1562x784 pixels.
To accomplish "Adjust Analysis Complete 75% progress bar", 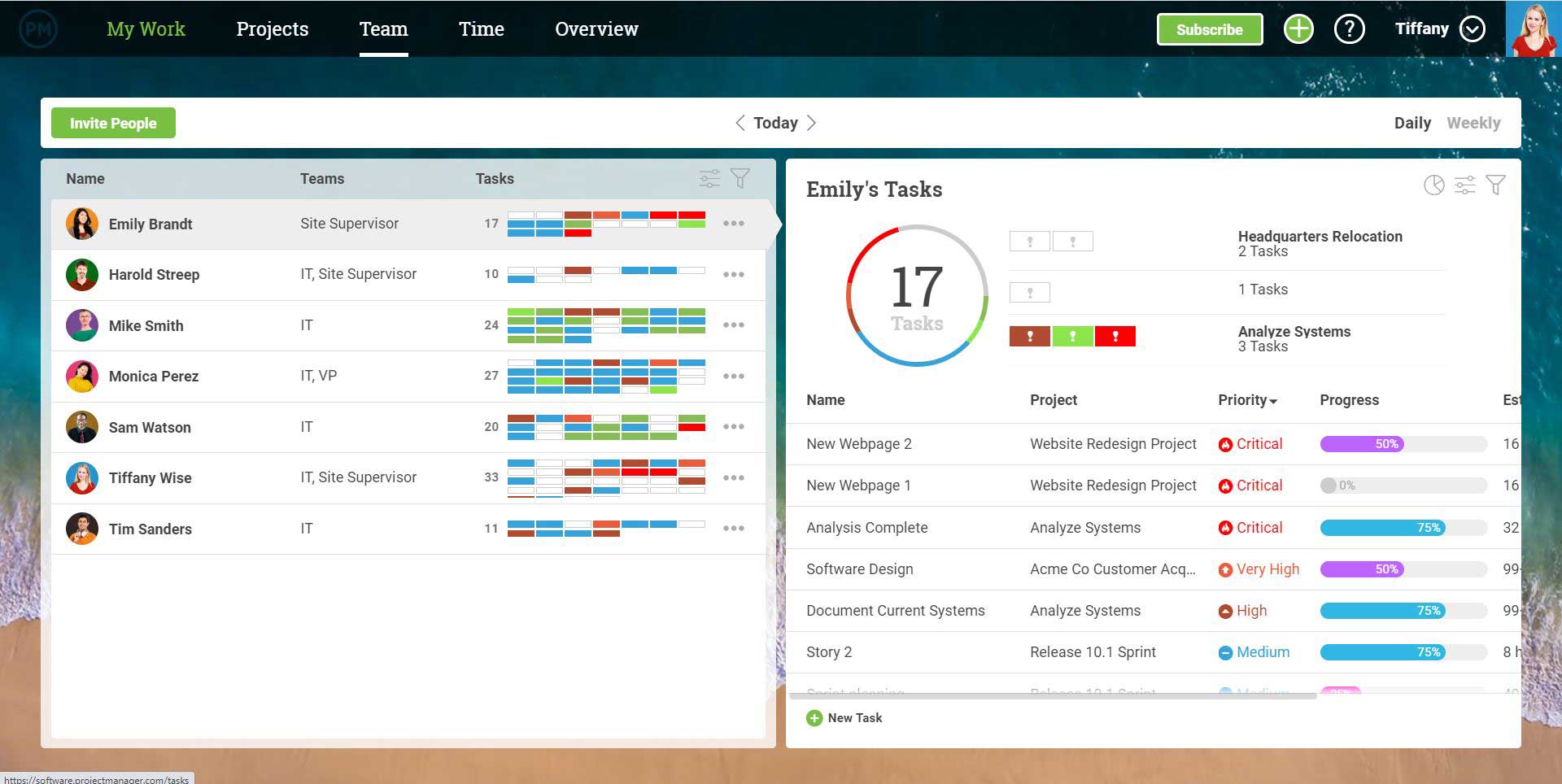I will coord(1403,528).
